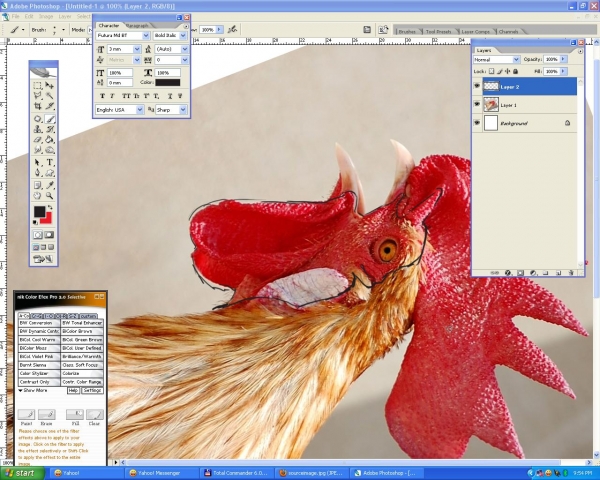Toggle Faux Bold in Character panel
The height and width of the screenshot is (480, 600).
pyautogui.click(x=102, y=96)
